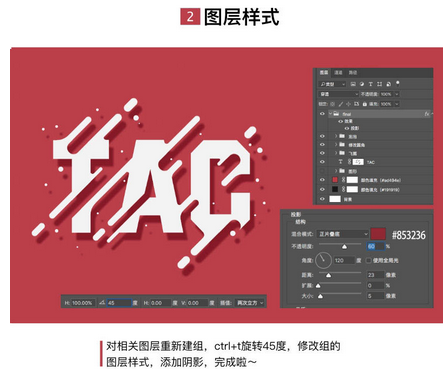Click the distance field showing 23
The image size is (444, 369).
tap(375, 275)
